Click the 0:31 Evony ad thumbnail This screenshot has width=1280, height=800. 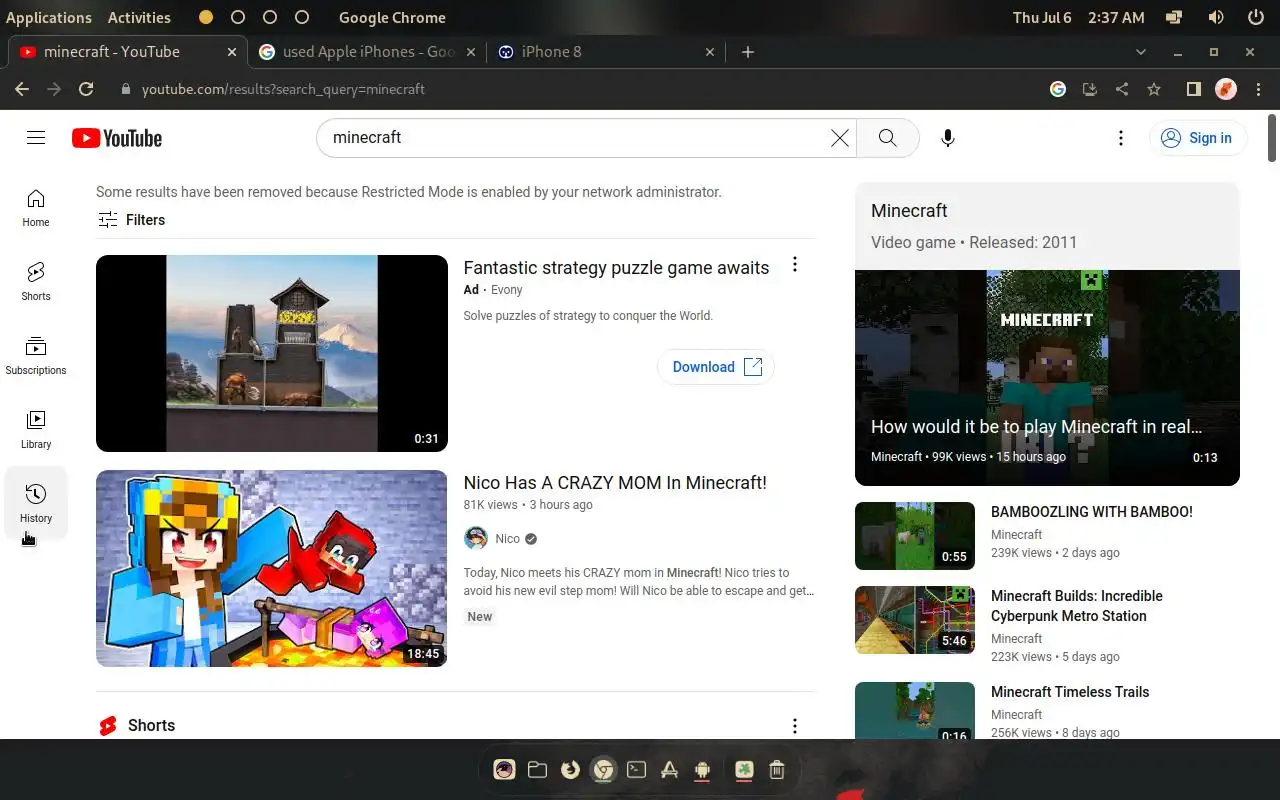coord(272,353)
